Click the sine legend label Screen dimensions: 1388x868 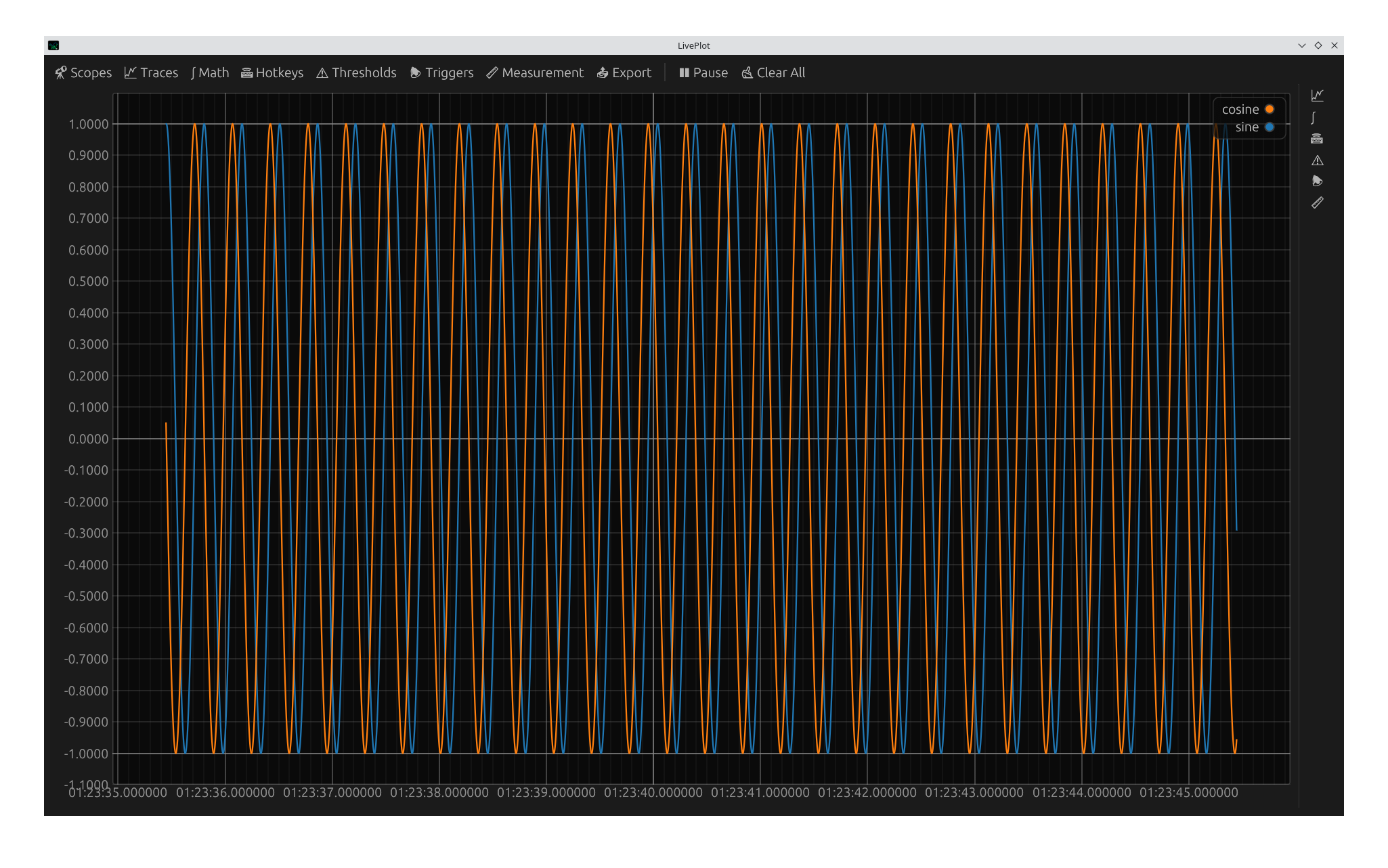1246,127
